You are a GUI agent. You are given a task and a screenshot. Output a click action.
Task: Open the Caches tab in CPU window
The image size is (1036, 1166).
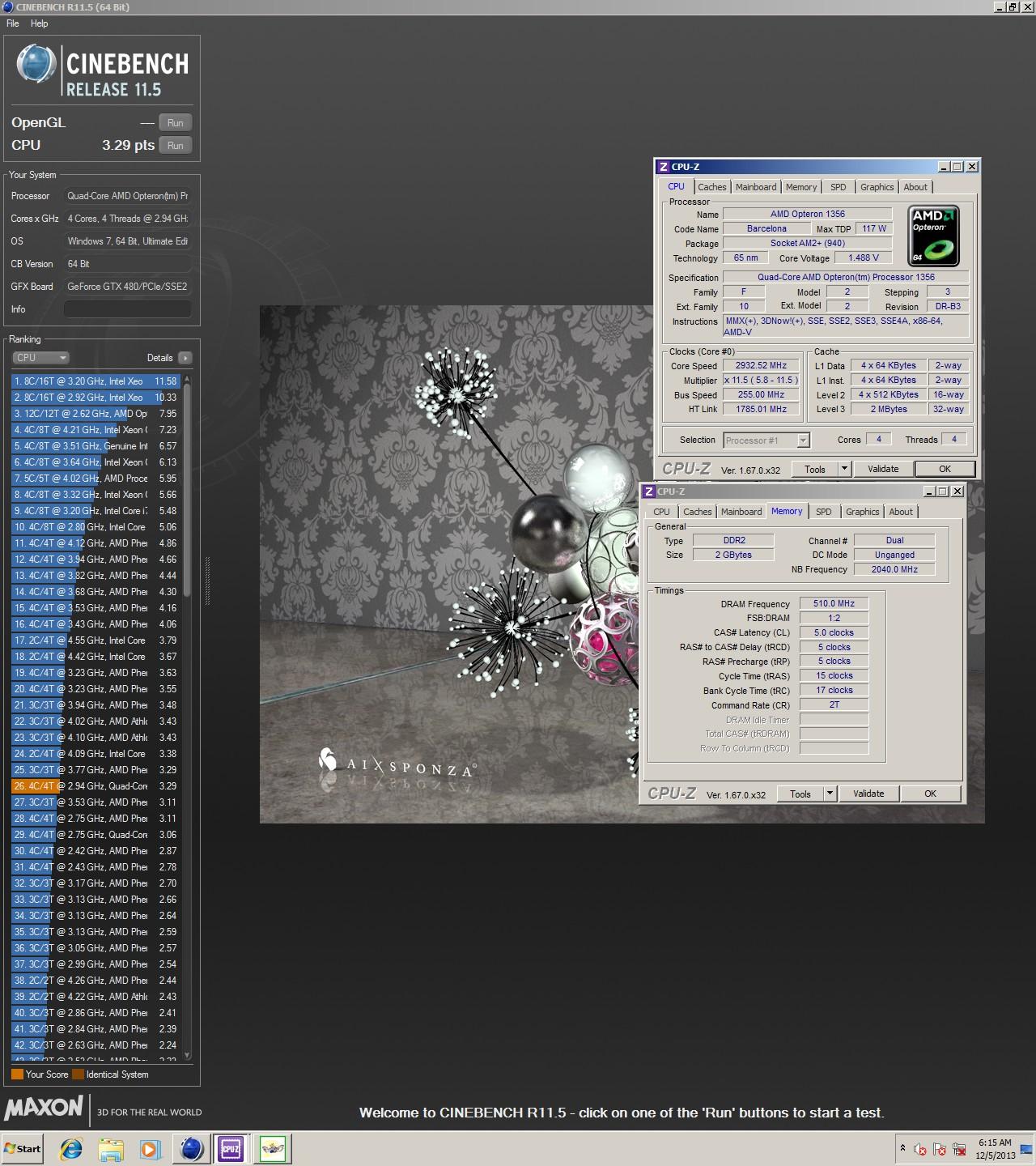click(x=712, y=187)
